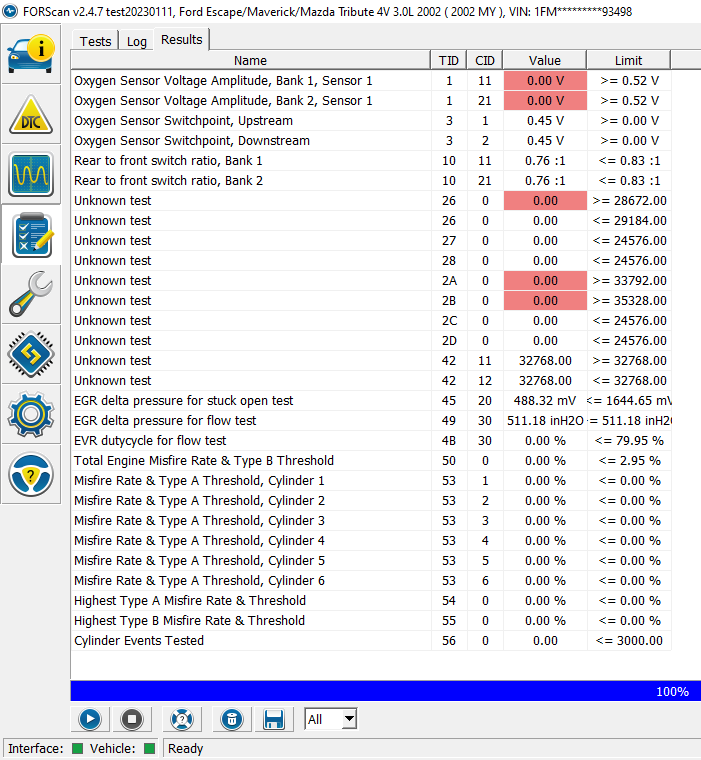Open the DTC trouble codes section
This screenshot has height=760, width=701.
pos(32,115)
